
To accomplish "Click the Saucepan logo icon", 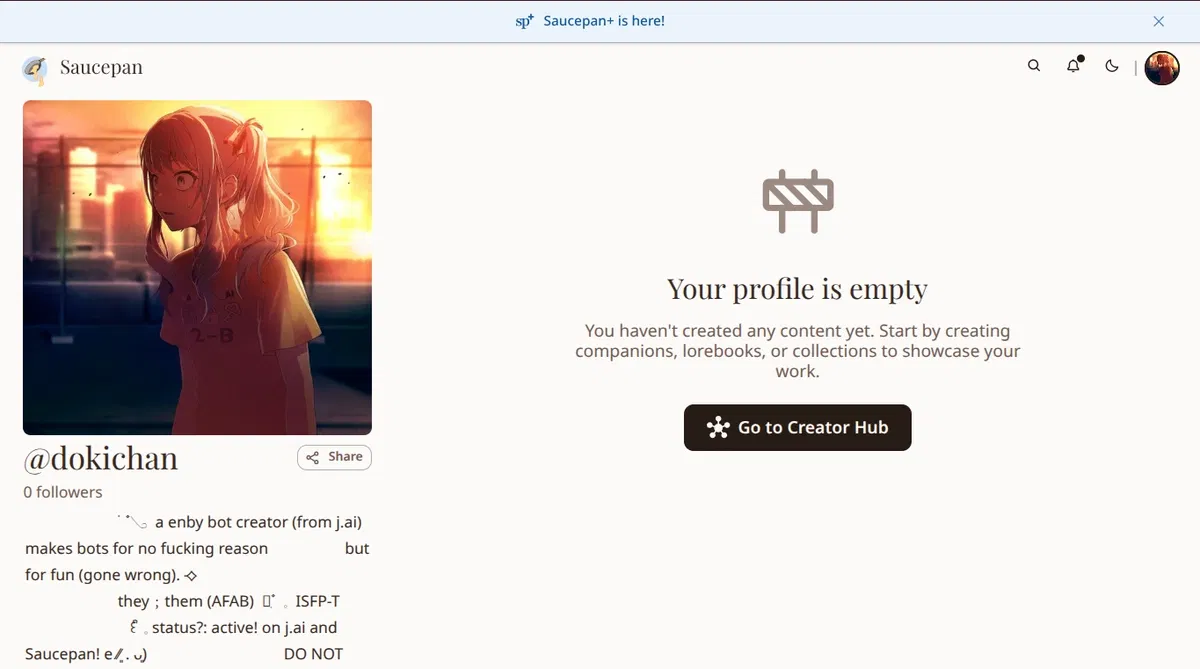I will click(x=35, y=69).
